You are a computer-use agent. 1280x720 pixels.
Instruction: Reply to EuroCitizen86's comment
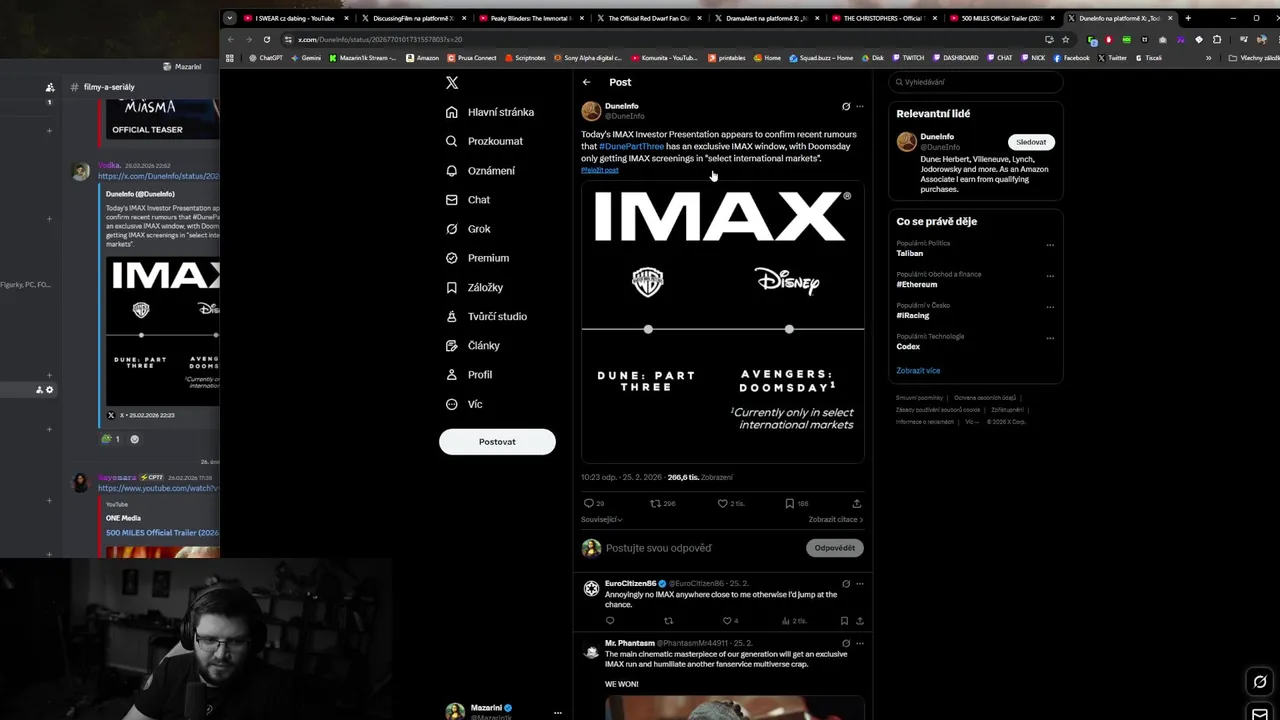[x=610, y=621]
